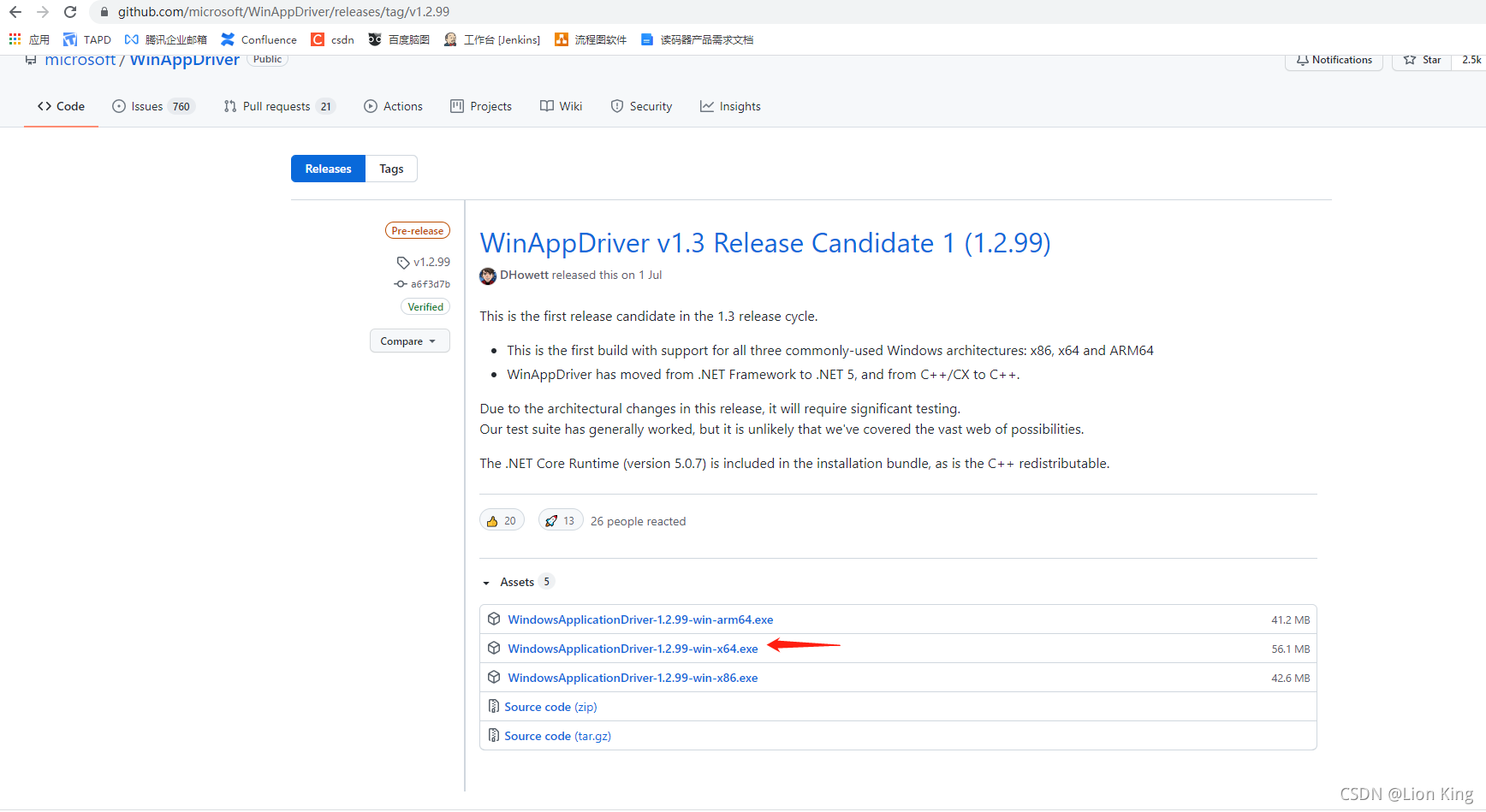Download Source code (zip)

click(x=550, y=707)
